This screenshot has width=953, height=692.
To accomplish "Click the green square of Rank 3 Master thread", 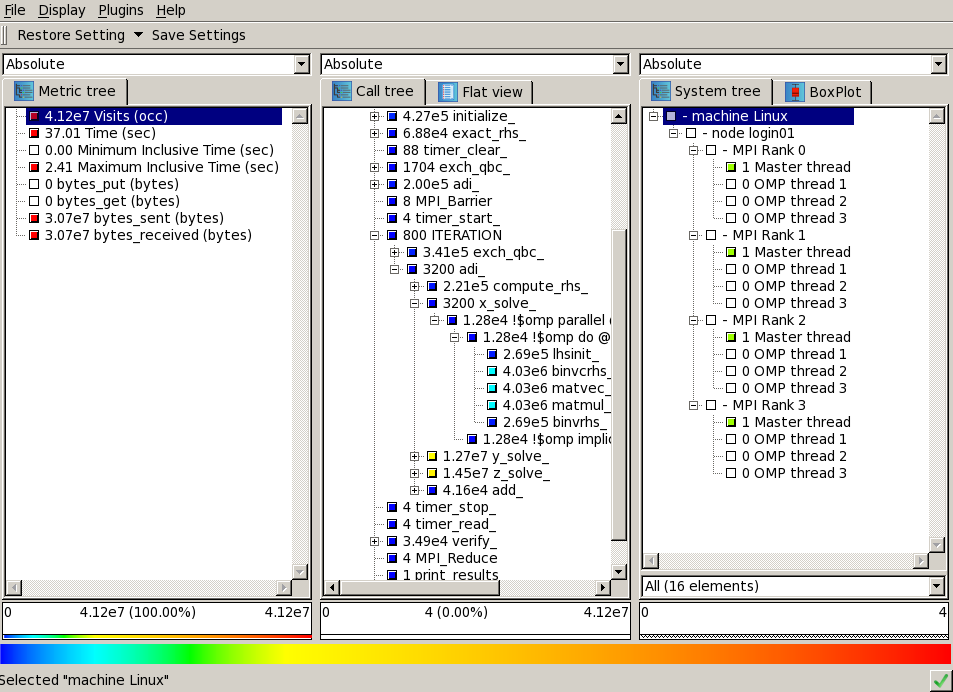I will (731, 422).
